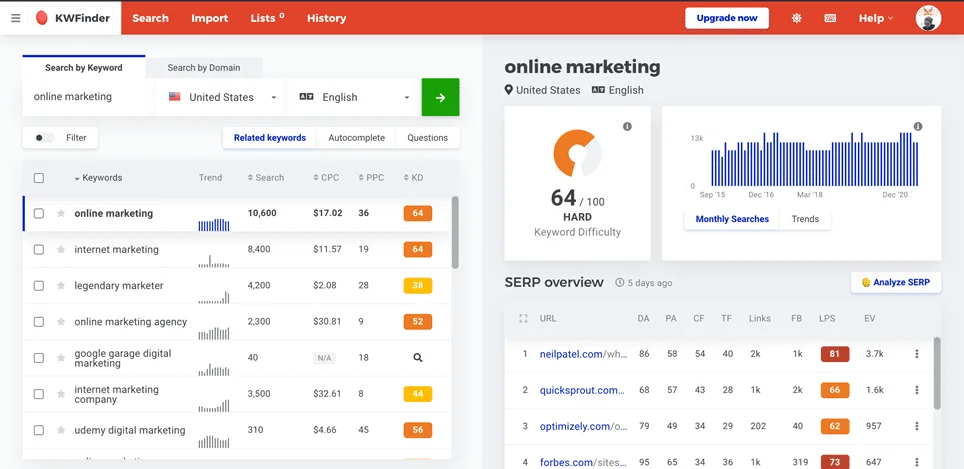This screenshot has height=469, width=964.
Task: Check the google garage digital marketing checkbox
Action: pyautogui.click(x=39, y=358)
